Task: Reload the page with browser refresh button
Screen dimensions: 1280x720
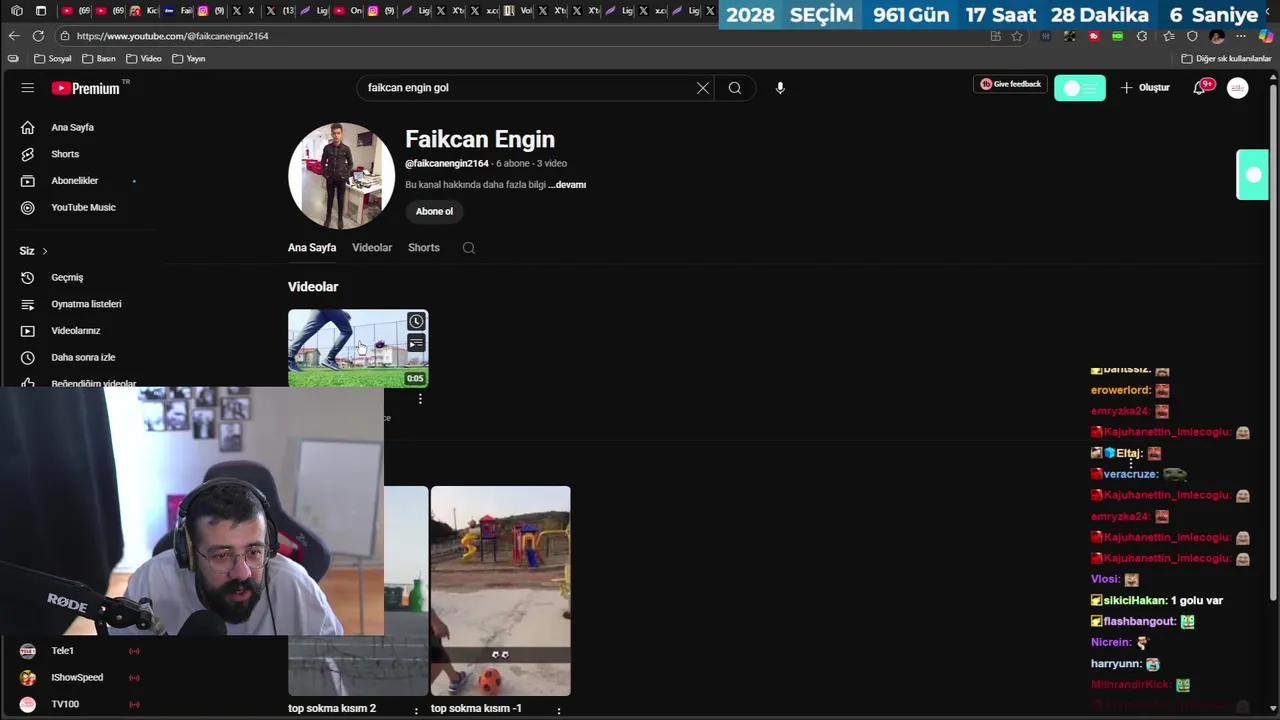Action: [x=38, y=36]
